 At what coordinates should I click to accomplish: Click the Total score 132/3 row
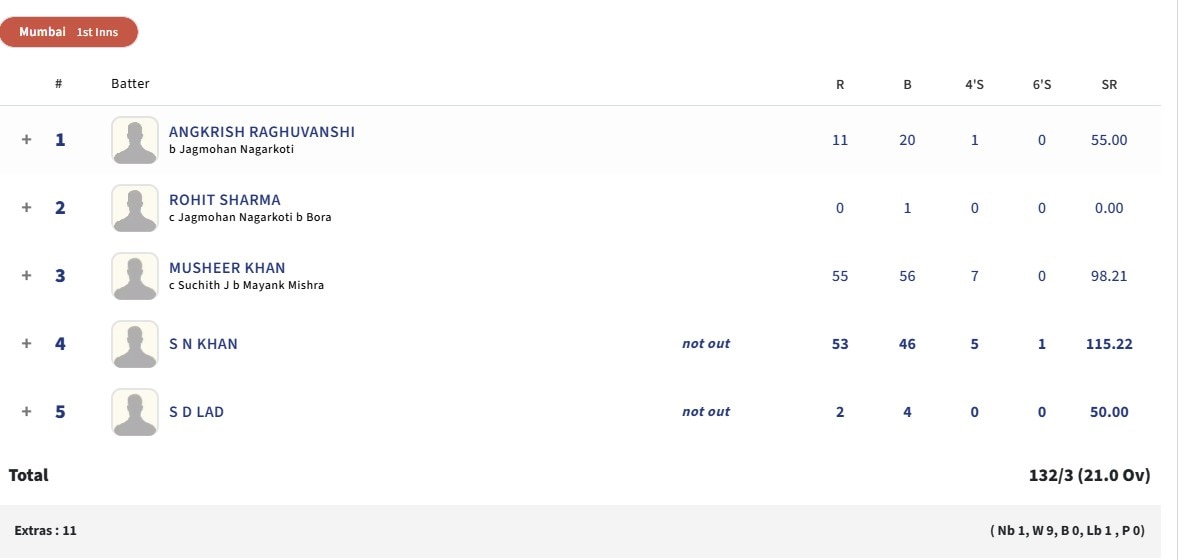[1089, 476]
